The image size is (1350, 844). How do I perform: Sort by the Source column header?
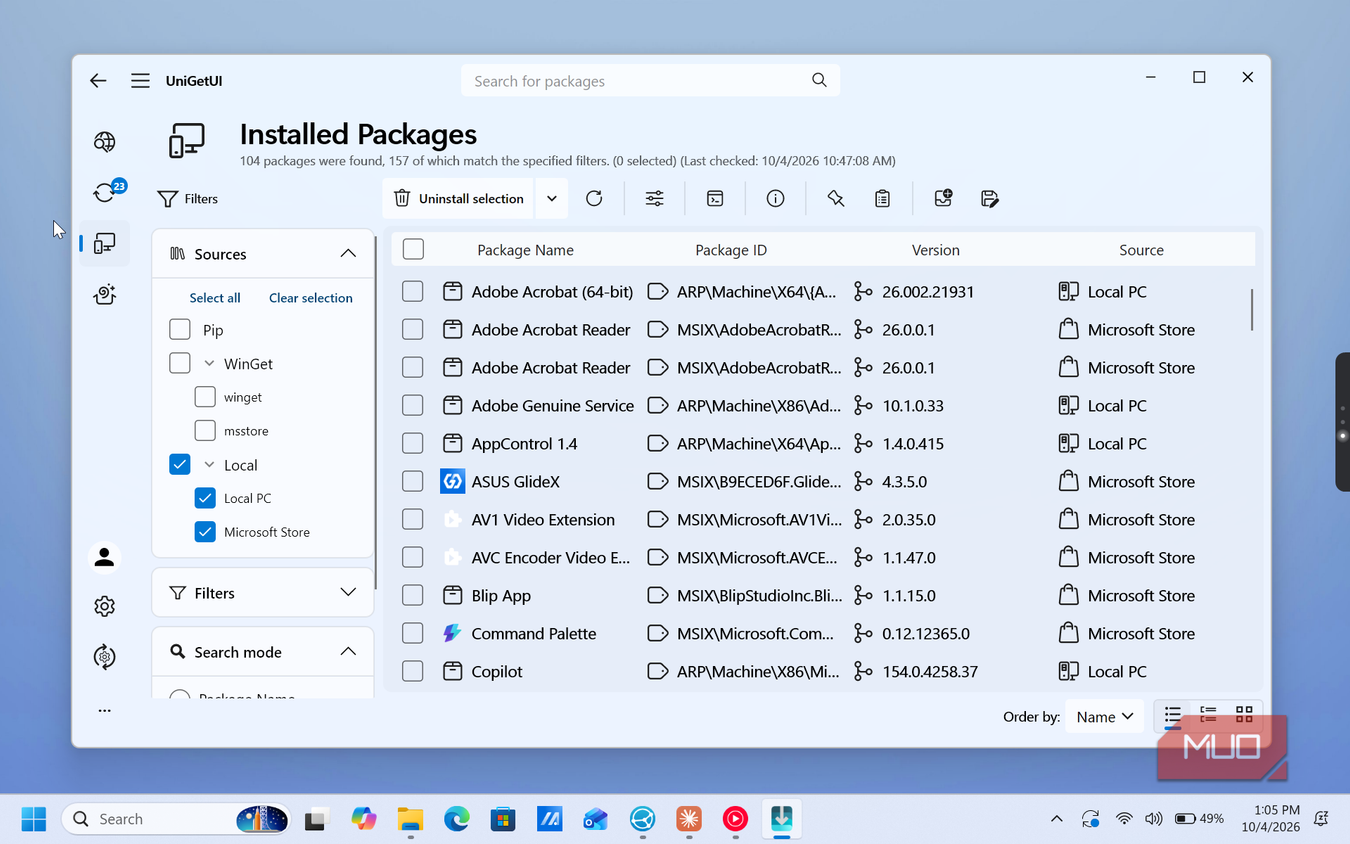pos(1141,250)
